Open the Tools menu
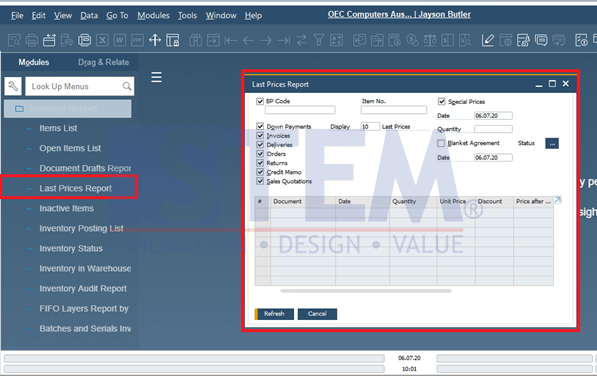Screen dimensions: 597x376 point(187,16)
